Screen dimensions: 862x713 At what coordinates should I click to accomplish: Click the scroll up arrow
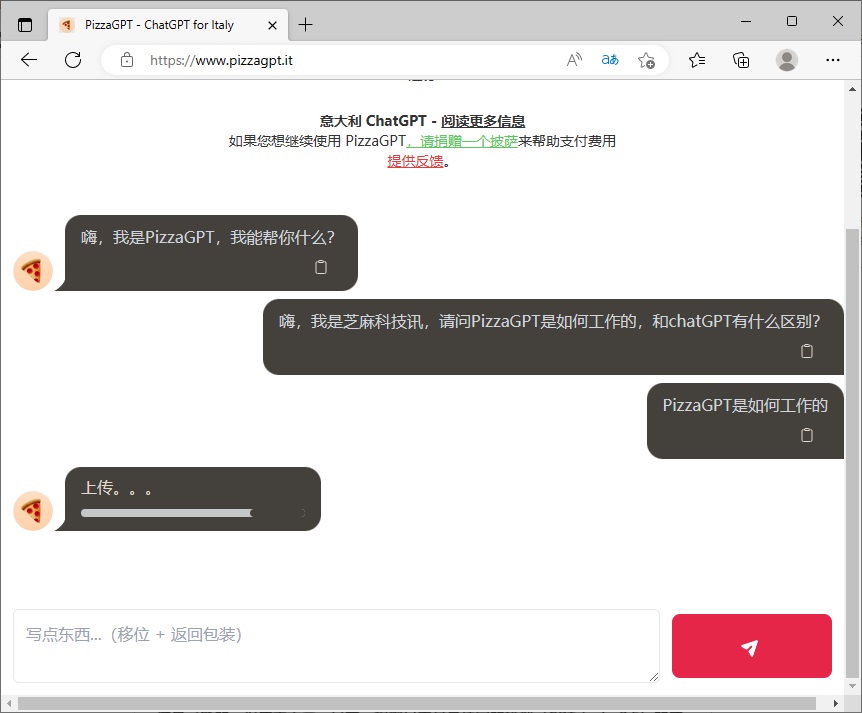852,89
